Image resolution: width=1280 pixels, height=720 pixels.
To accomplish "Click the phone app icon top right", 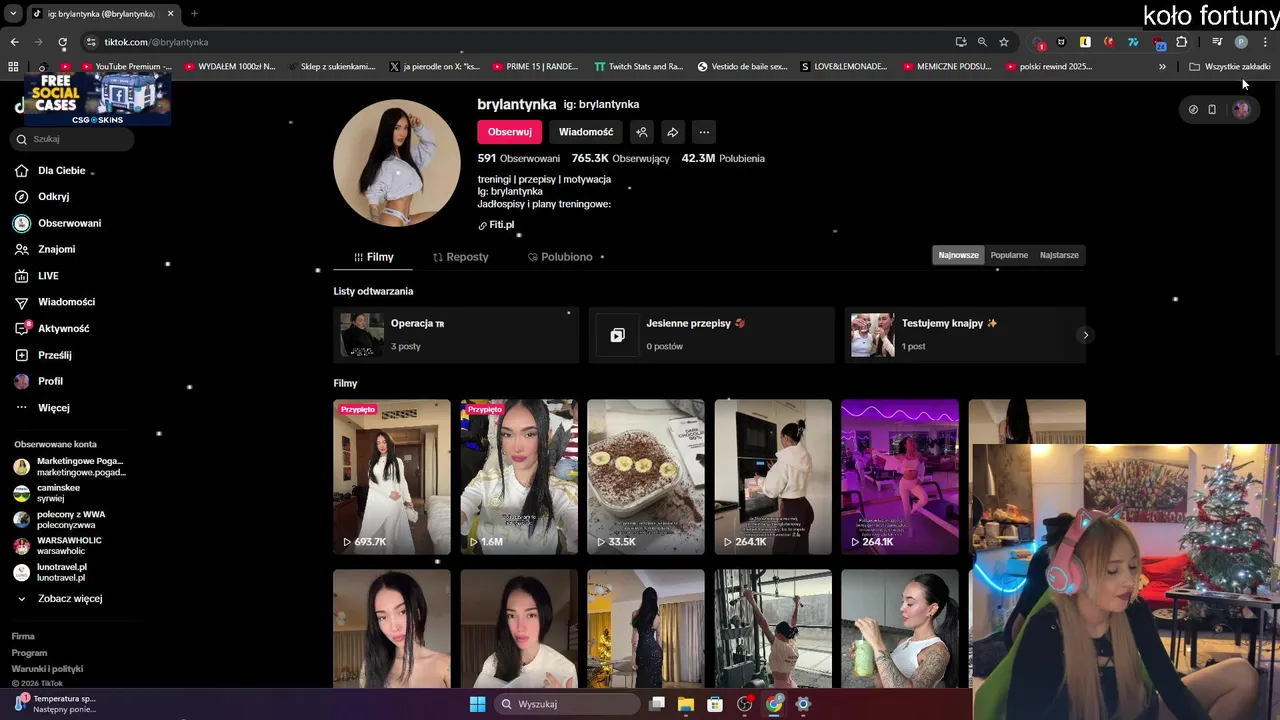I will click(x=1212, y=110).
